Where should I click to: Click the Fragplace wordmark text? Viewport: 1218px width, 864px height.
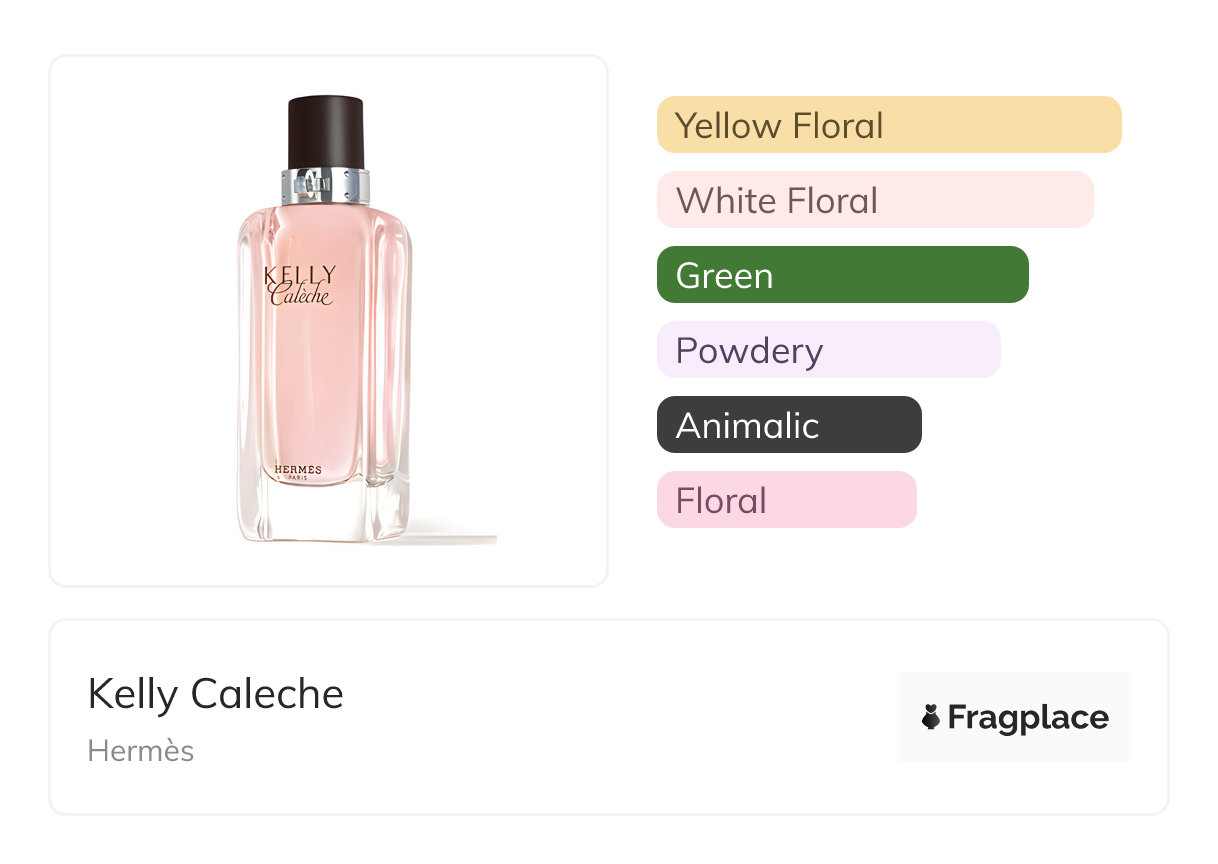coord(1027,717)
